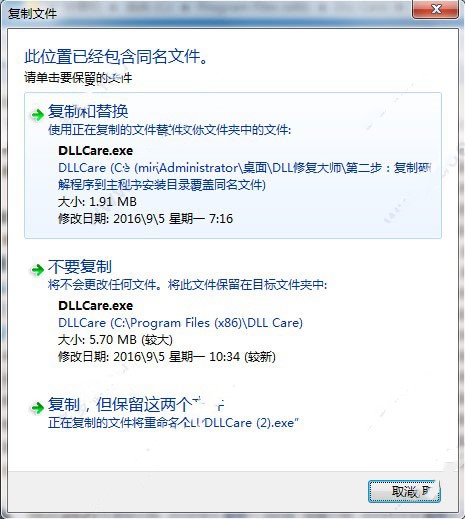The height and width of the screenshot is (519, 465).
Task: Choose the 复制和替换 option title
Action: (88, 111)
